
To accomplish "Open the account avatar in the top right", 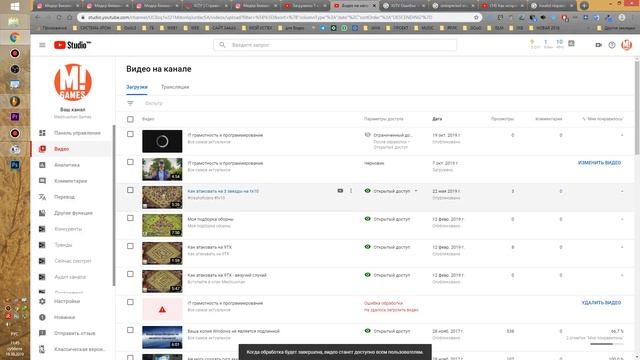I will pyautogui.click(x=627, y=45).
